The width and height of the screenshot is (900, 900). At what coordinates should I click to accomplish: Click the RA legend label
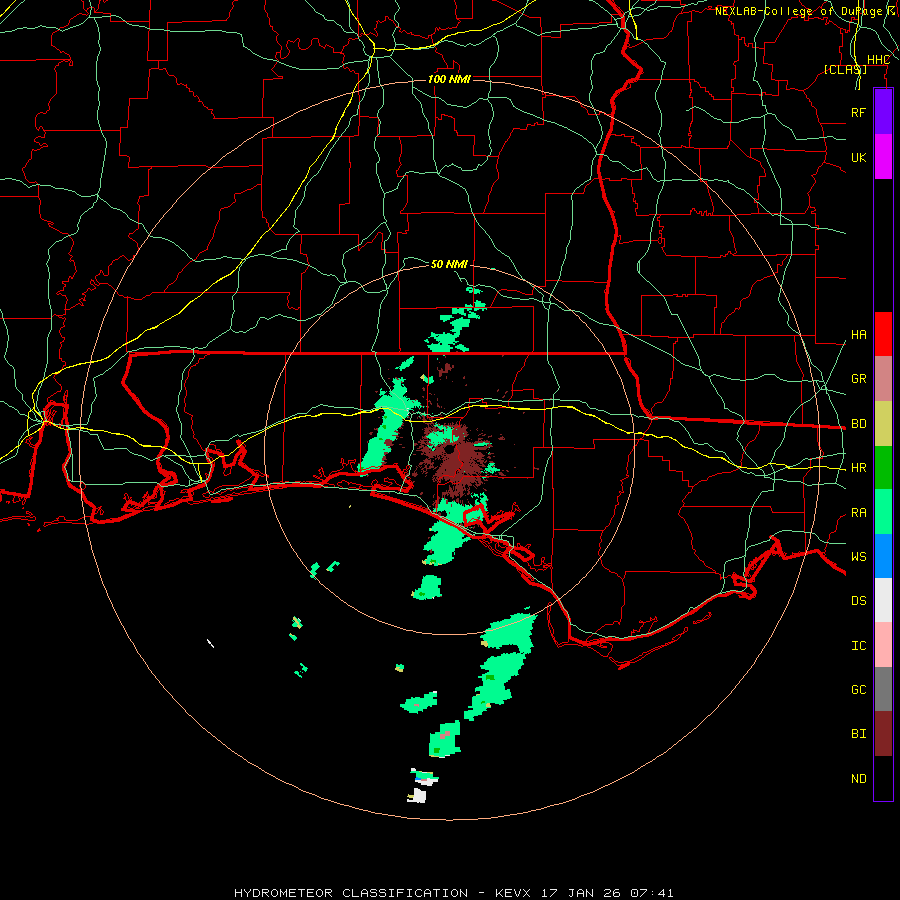(858, 513)
